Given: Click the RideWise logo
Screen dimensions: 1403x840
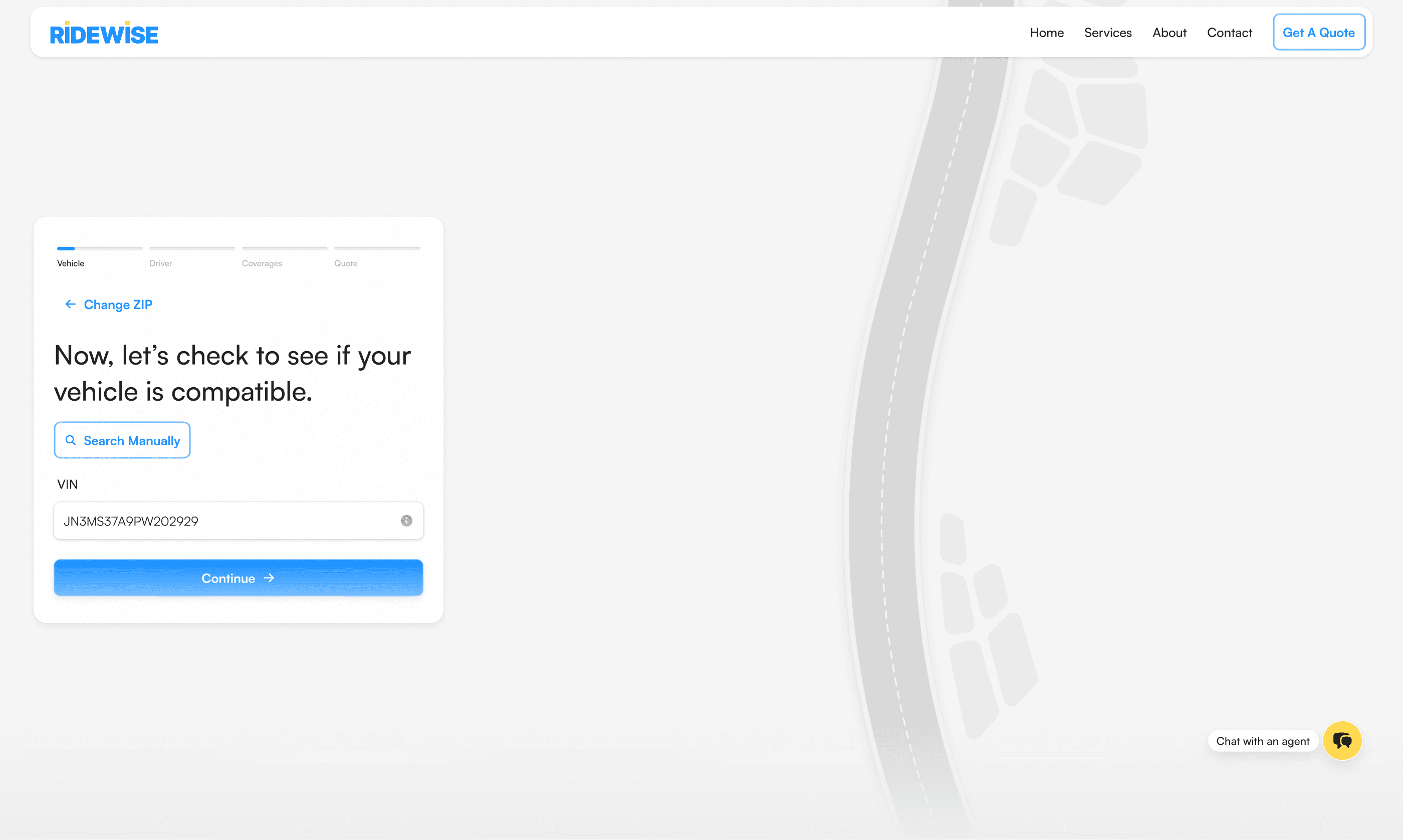Looking at the screenshot, I should pyautogui.click(x=104, y=34).
